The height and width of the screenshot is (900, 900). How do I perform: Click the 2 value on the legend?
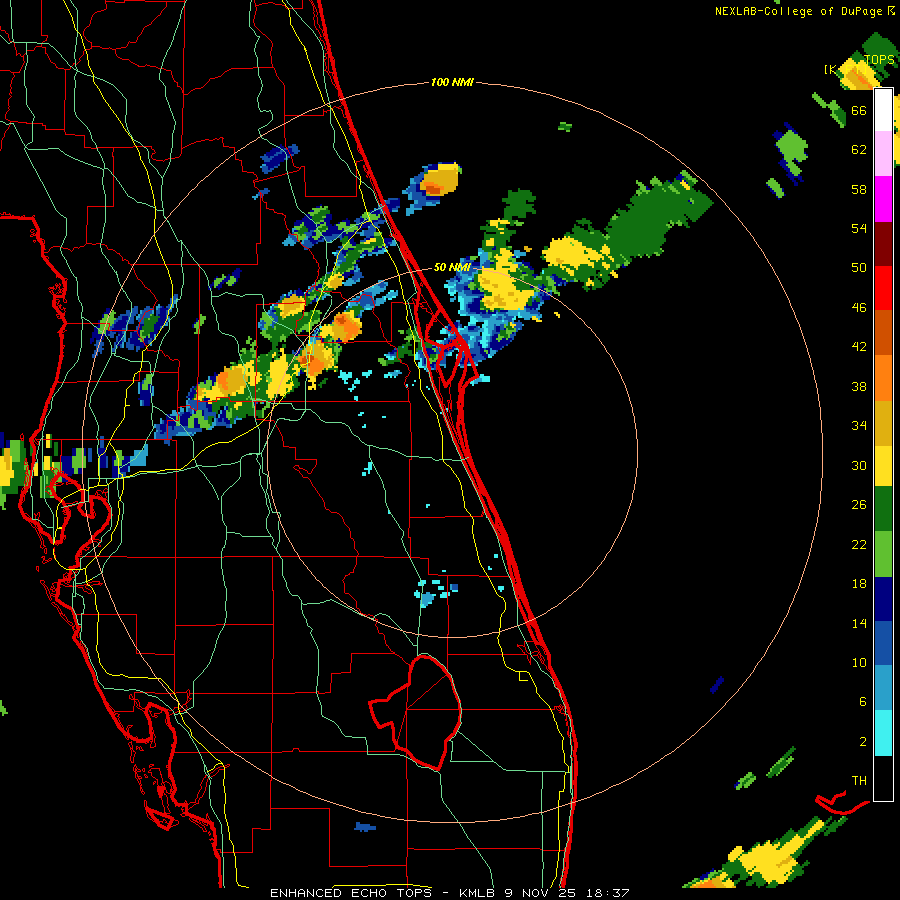tap(863, 741)
